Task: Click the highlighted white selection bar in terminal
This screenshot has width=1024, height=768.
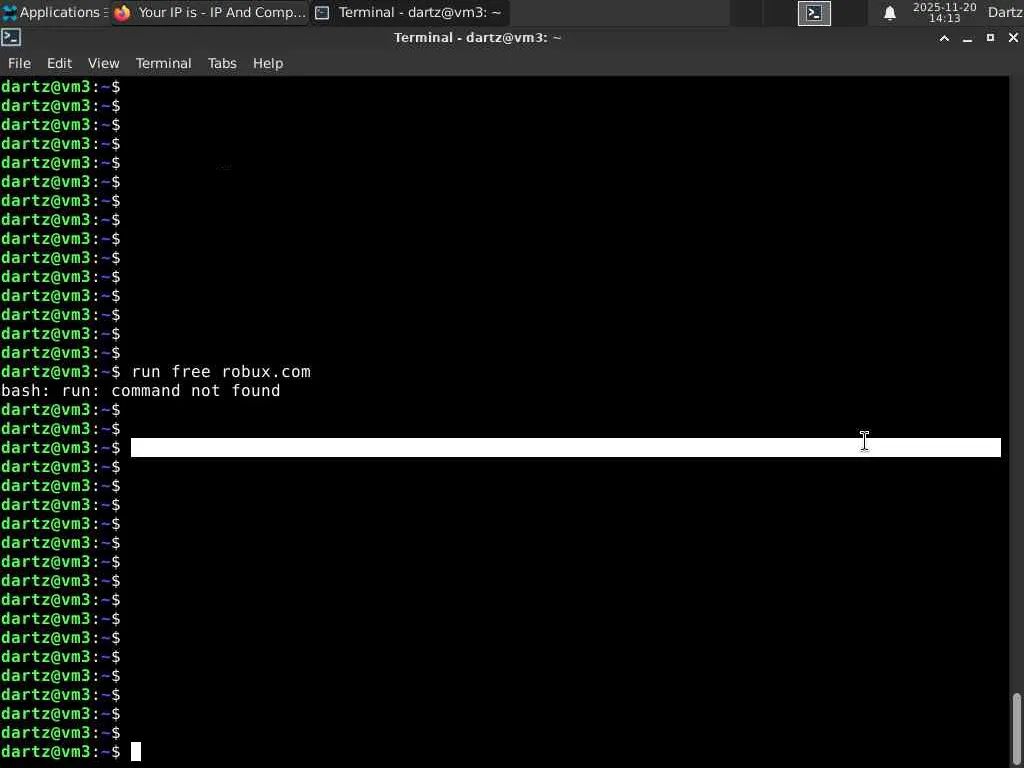Action: (x=566, y=447)
